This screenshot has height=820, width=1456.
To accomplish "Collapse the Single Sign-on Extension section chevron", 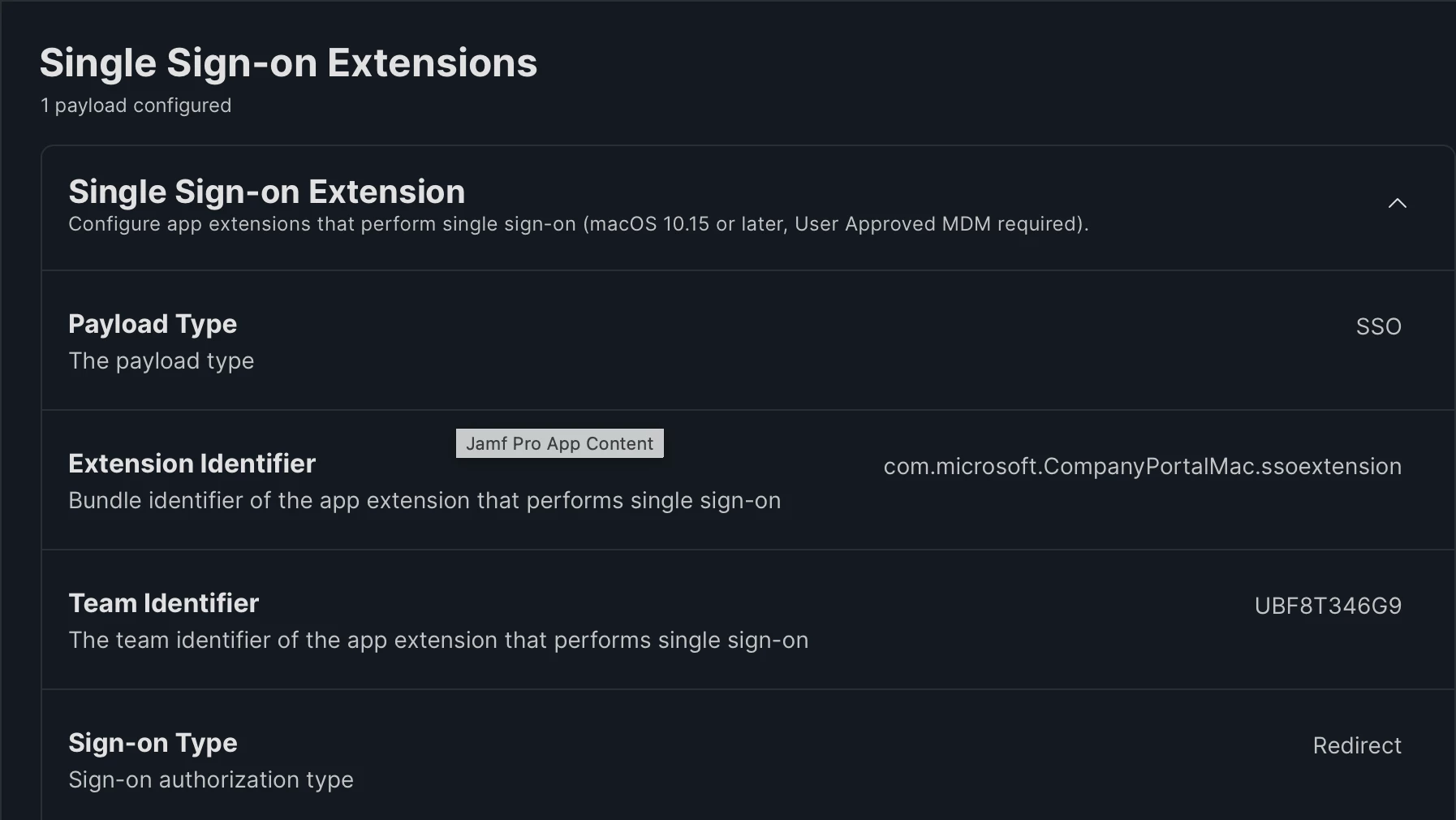I will pos(1397,203).
